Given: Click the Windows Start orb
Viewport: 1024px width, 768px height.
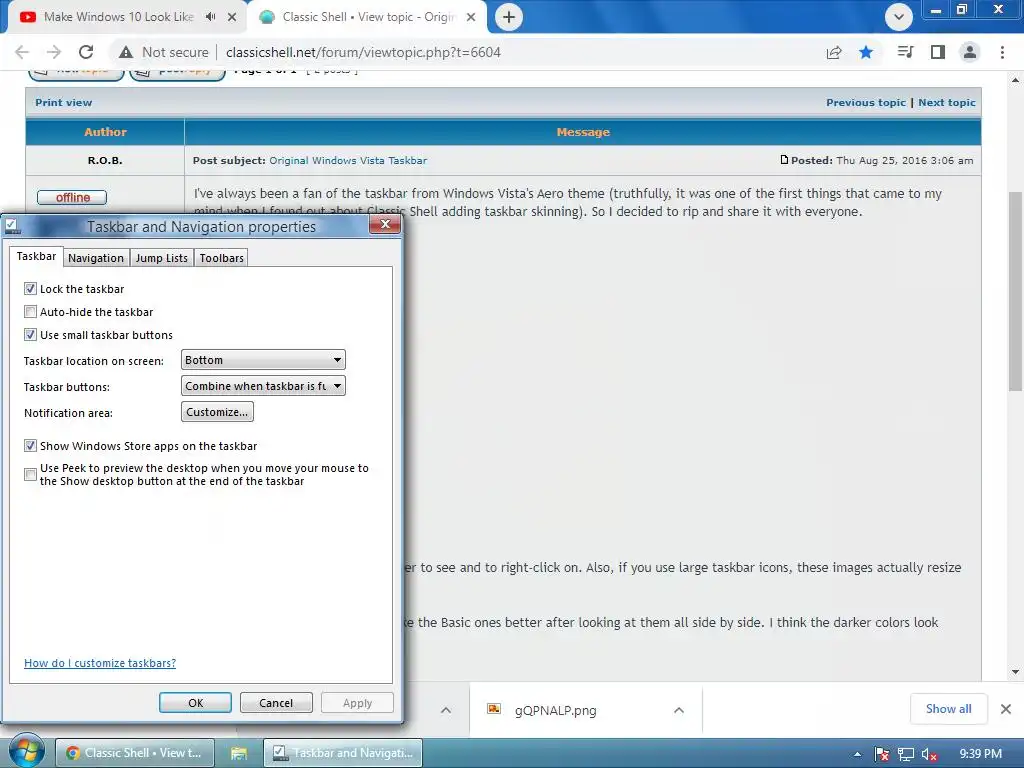Looking at the screenshot, I should [26, 751].
